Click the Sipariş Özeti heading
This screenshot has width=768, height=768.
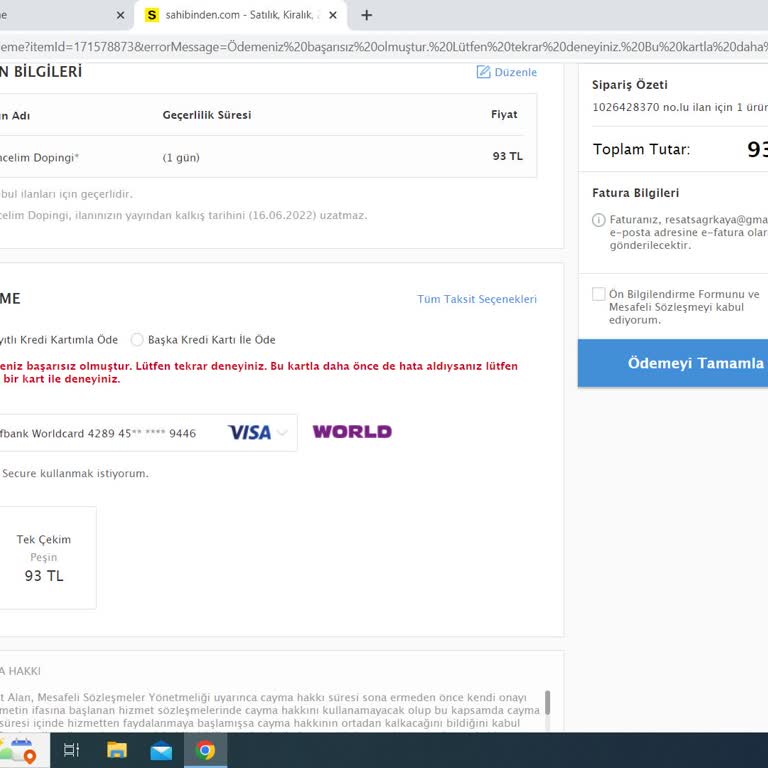629,85
